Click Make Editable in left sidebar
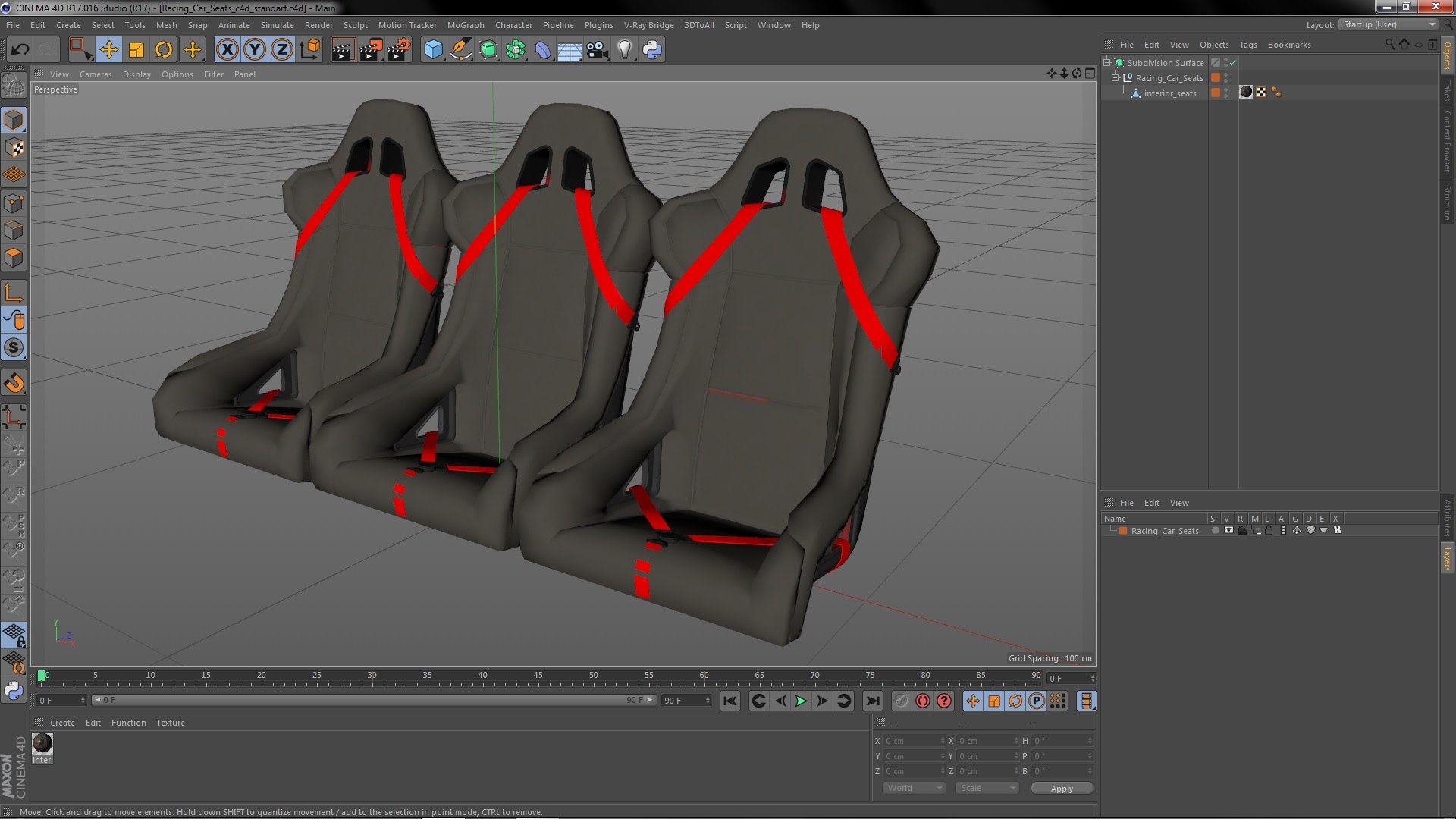This screenshot has width=1456, height=819. [x=14, y=85]
